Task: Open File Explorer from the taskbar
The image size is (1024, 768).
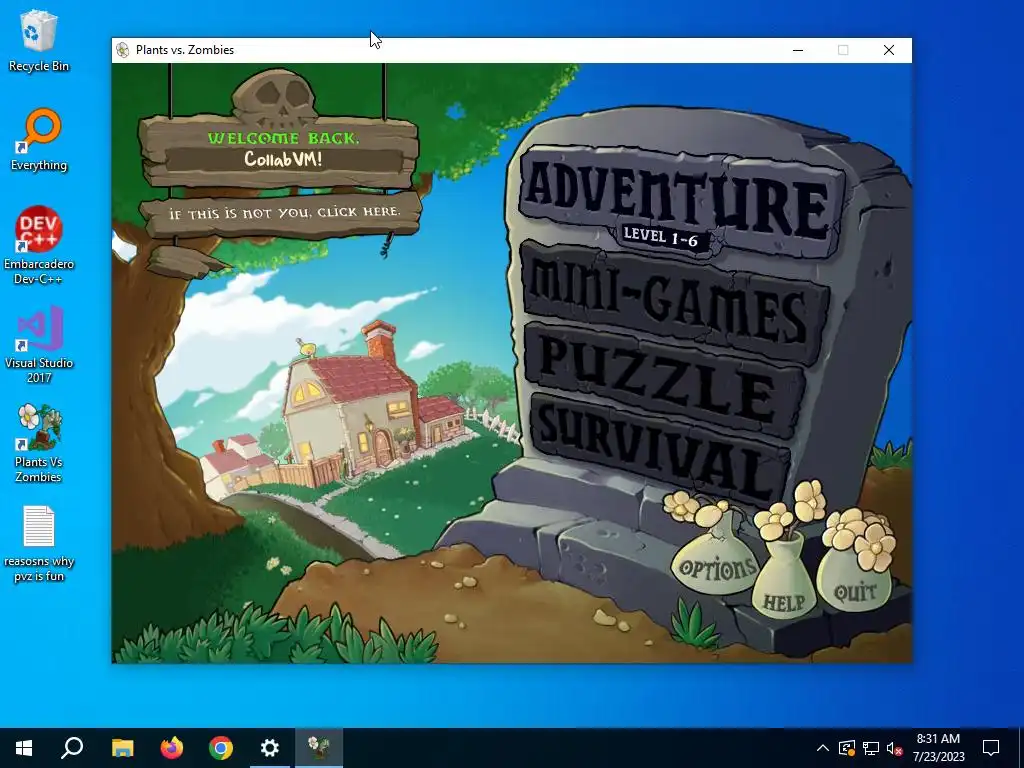Action: coord(122,748)
